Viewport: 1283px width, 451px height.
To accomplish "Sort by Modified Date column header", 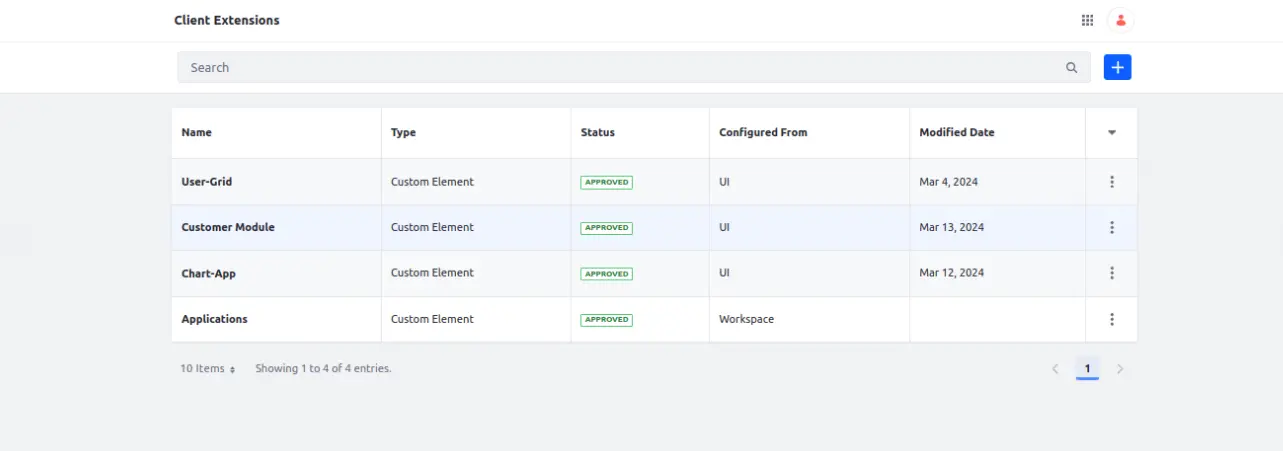I will tap(957, 132).
